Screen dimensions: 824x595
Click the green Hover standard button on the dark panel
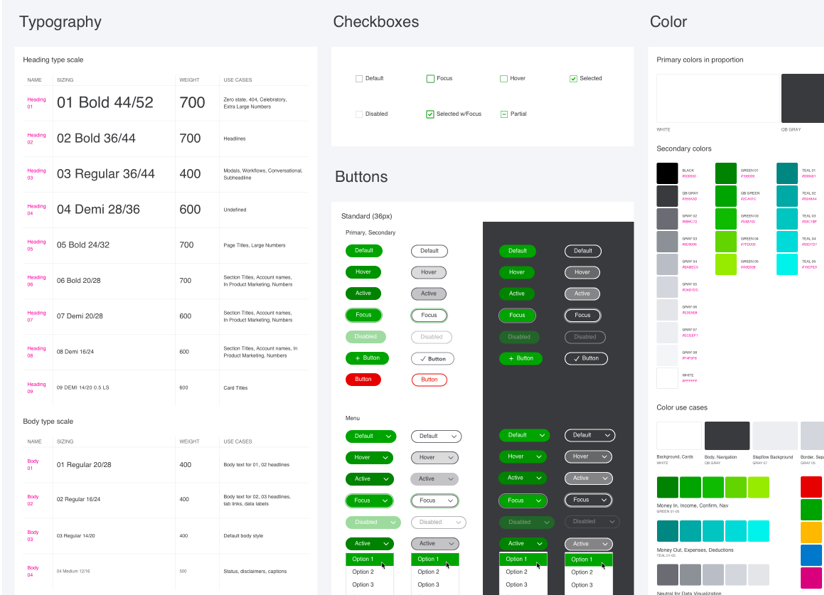tap(517, 272)
